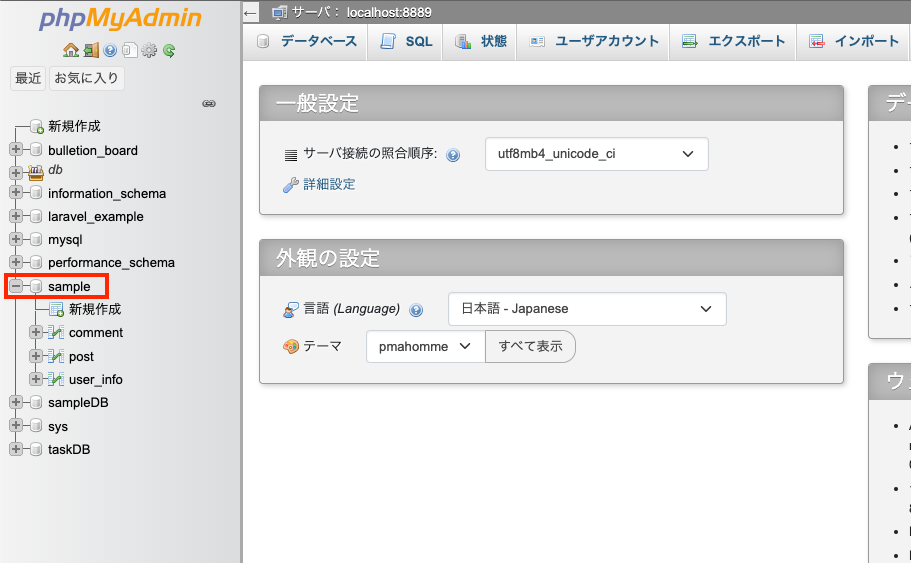Screen dimensions: 911x563
Task: Click the link chain icon in sidebar
Action: click(209, 103)
